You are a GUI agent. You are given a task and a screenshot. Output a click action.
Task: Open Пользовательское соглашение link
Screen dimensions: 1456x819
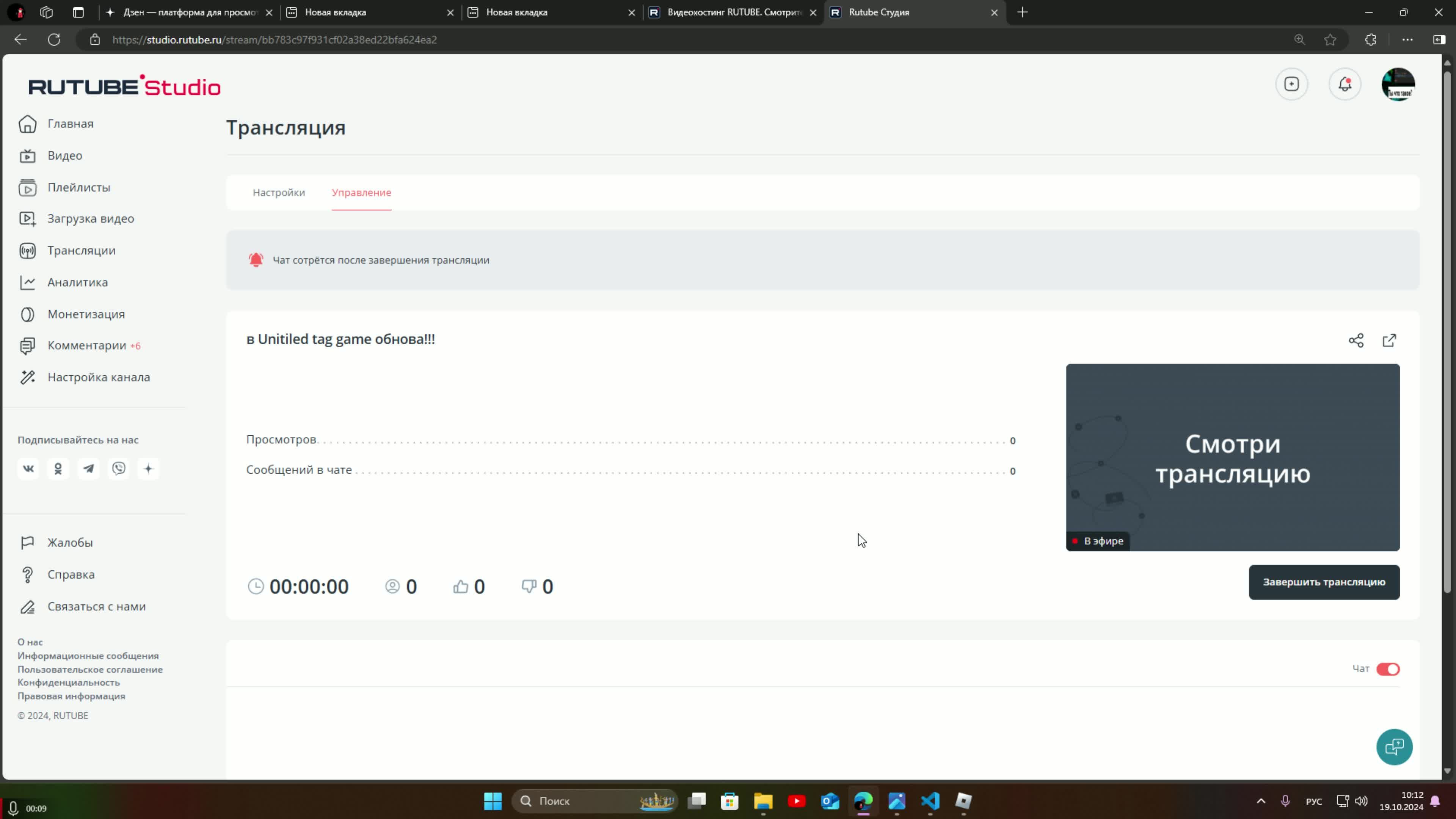click(90, 669)
